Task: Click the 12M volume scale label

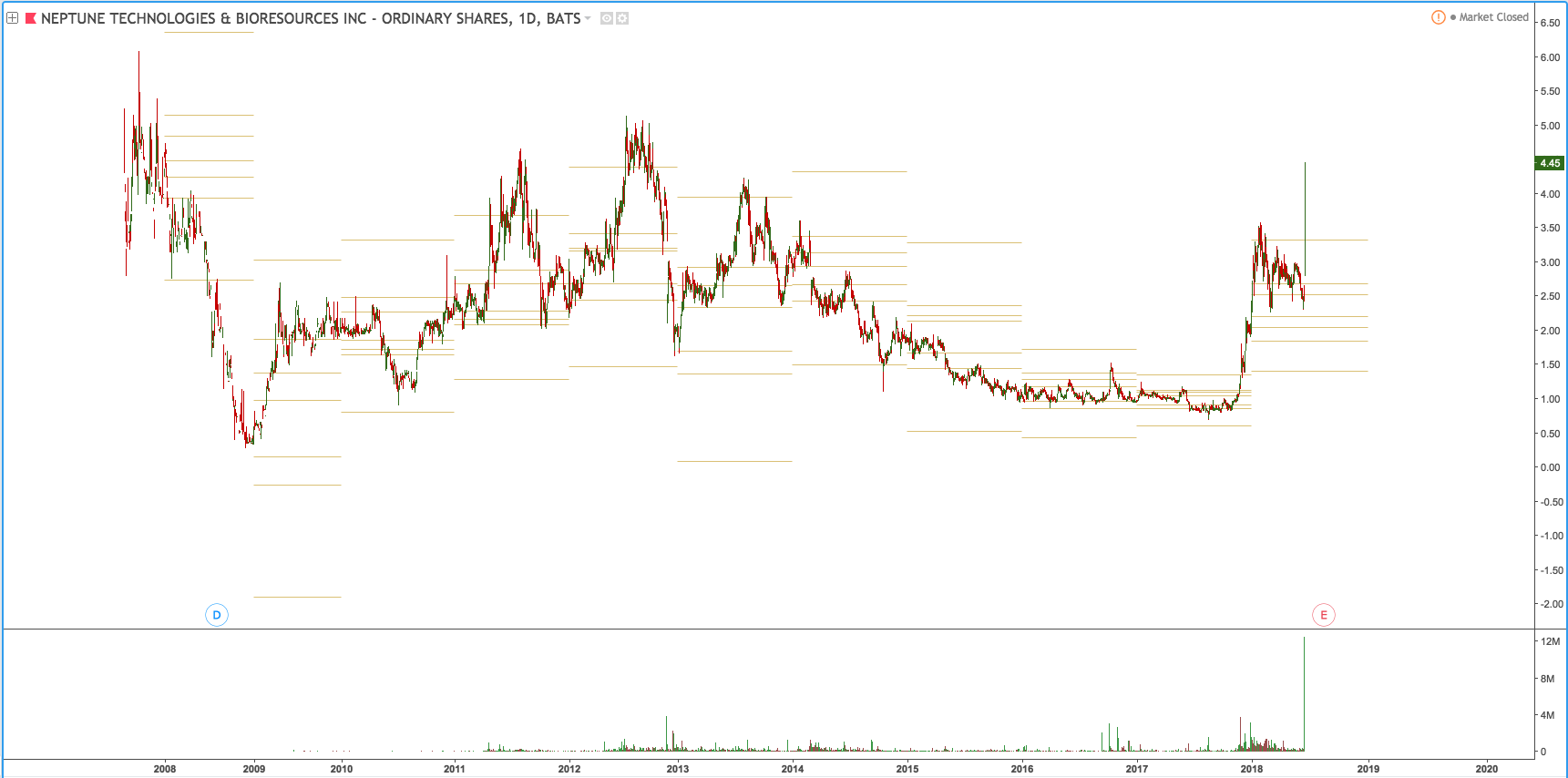Action: click(x=1550, y=641)
